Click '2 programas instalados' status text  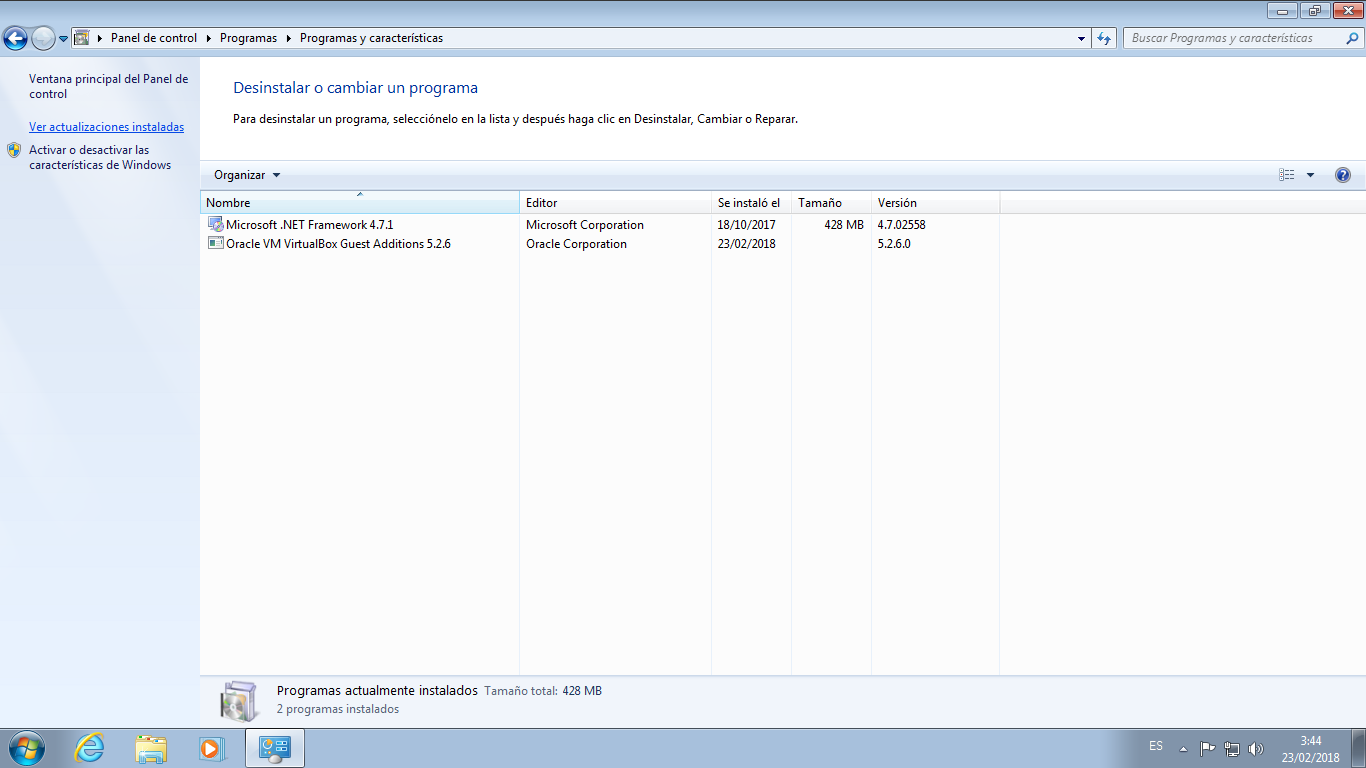pyautogui.click(x=338, y=709)
